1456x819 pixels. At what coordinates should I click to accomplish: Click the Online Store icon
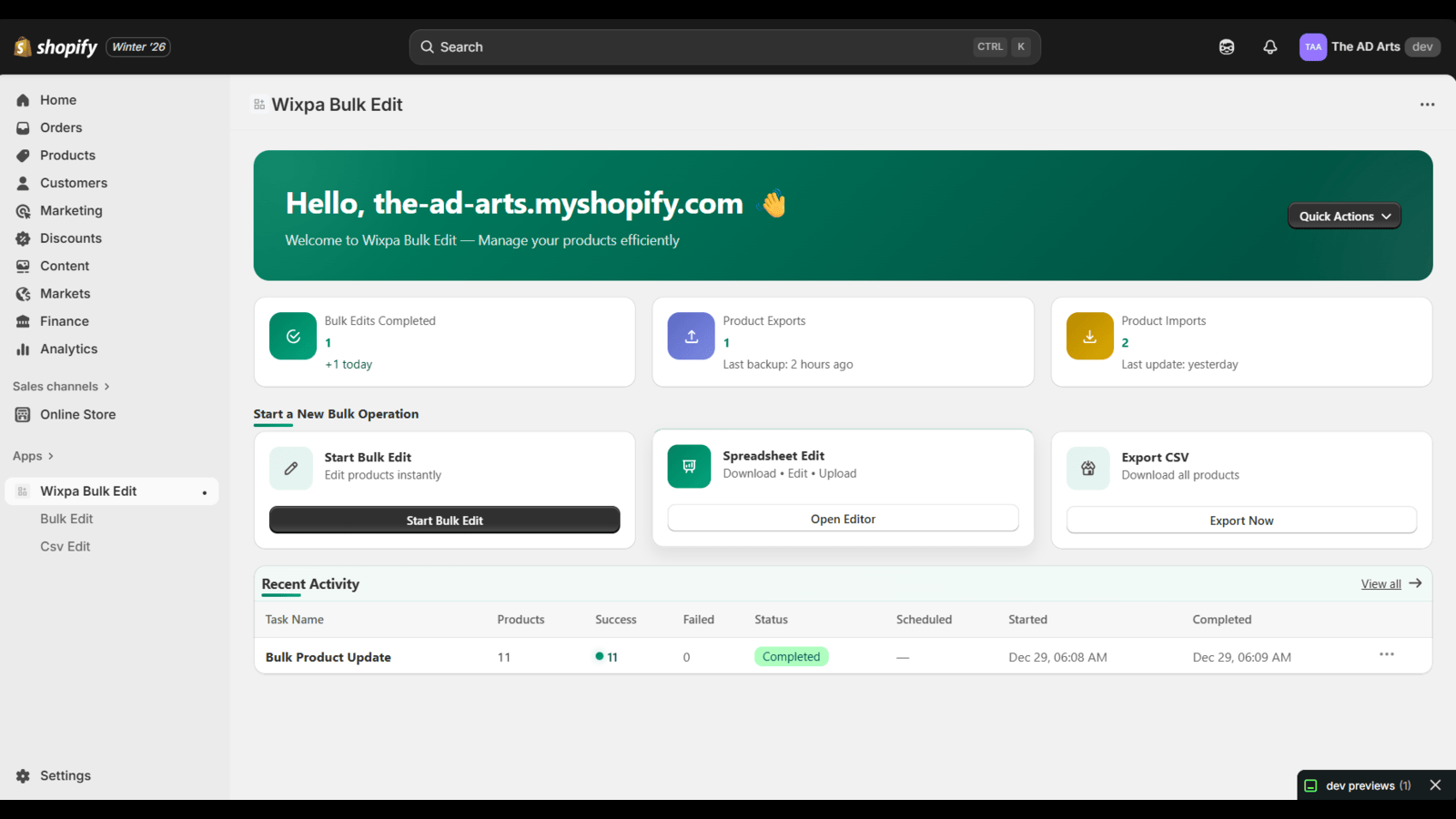coord(23,415)
